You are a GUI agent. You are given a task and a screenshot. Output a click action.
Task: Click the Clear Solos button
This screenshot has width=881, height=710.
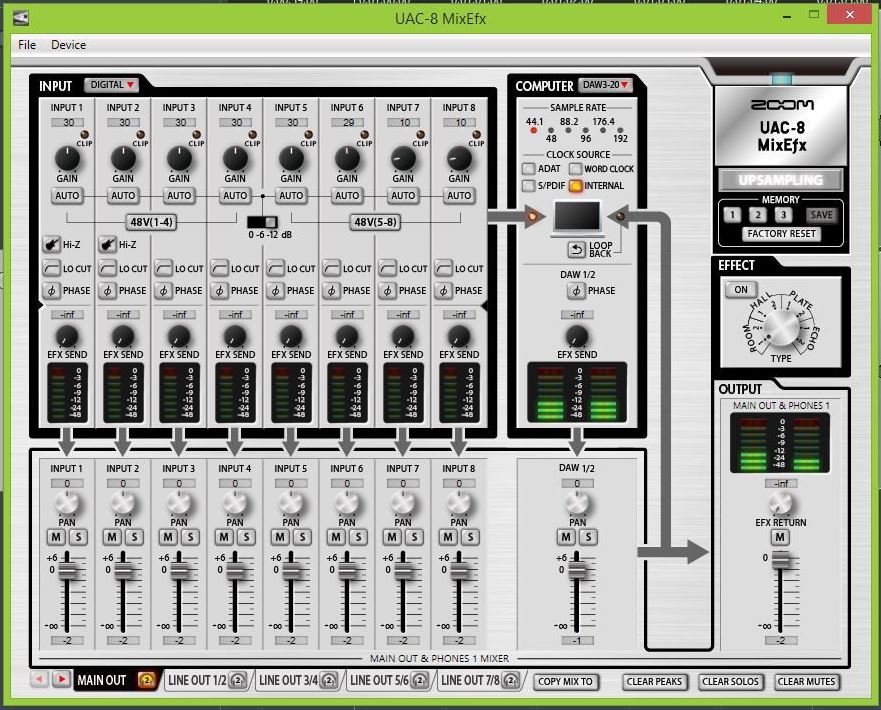click(730, 681)
